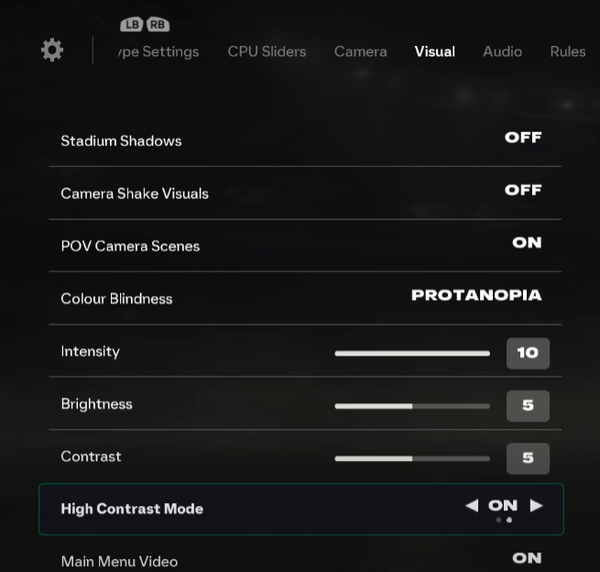Click right arrow on High Contrast Mode
600x572 pixels.
pyautogui.click(x=536, y=506)
